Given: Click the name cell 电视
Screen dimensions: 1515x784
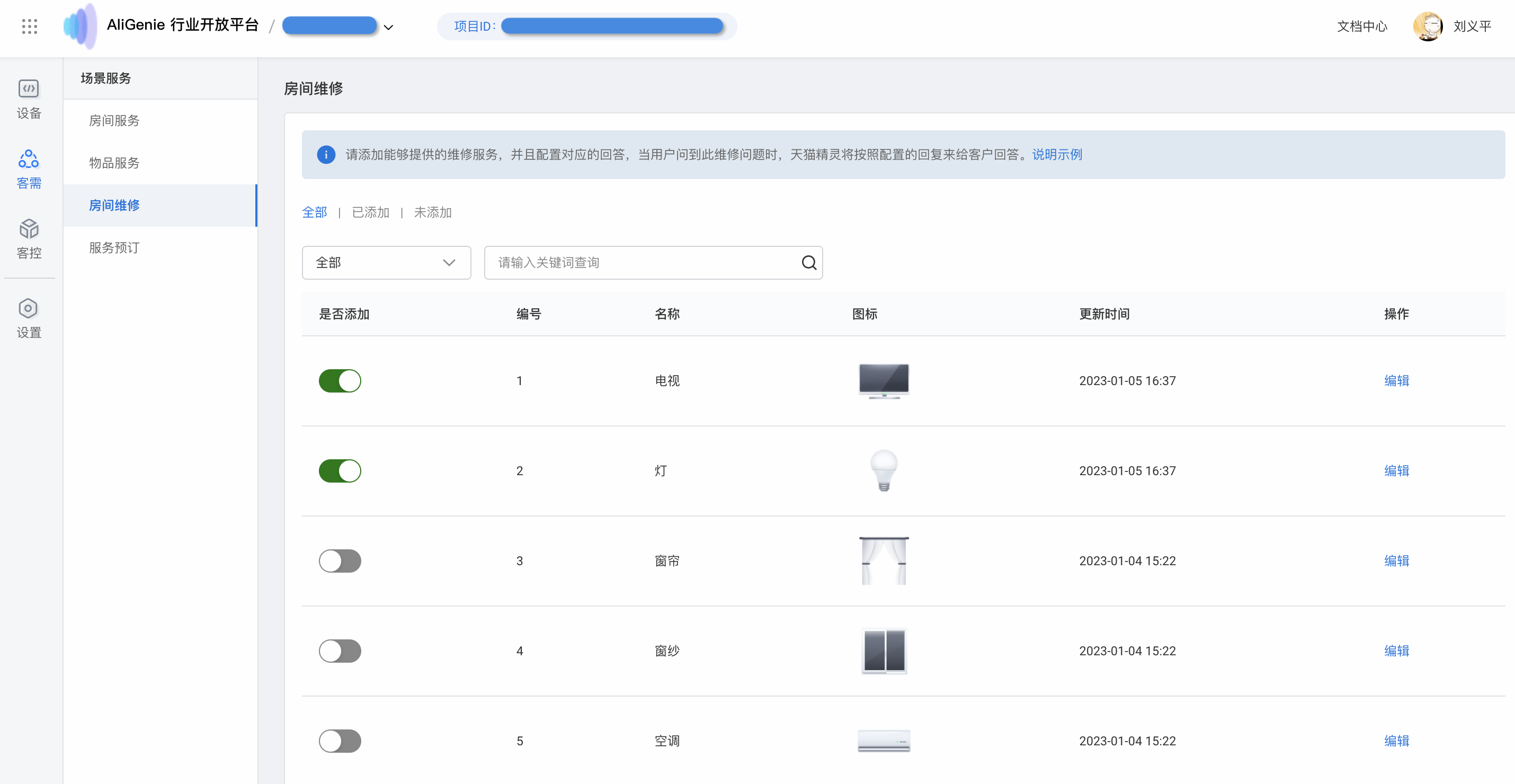Looking at the screenshot, I should [667, 381].
